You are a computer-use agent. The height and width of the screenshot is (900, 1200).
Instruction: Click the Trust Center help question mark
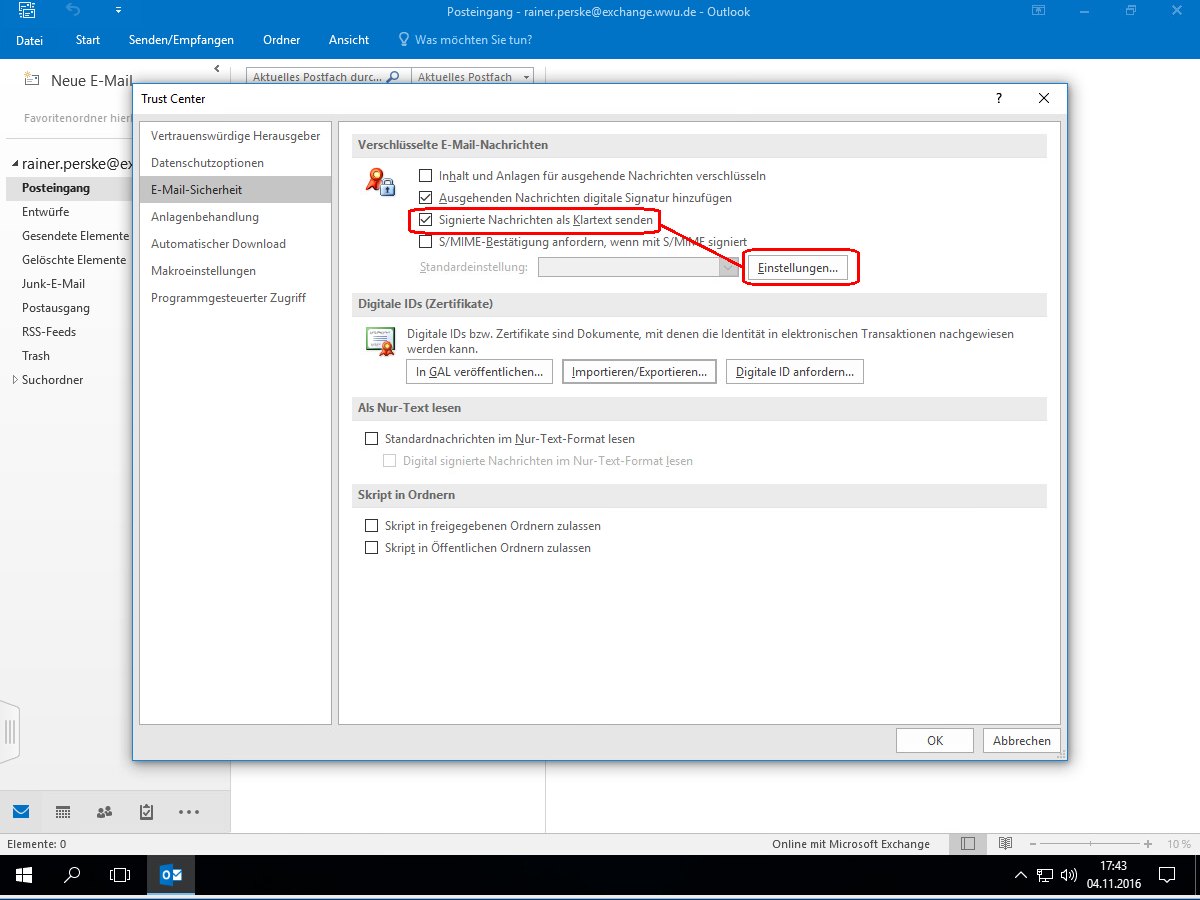[x=998, y=98]
